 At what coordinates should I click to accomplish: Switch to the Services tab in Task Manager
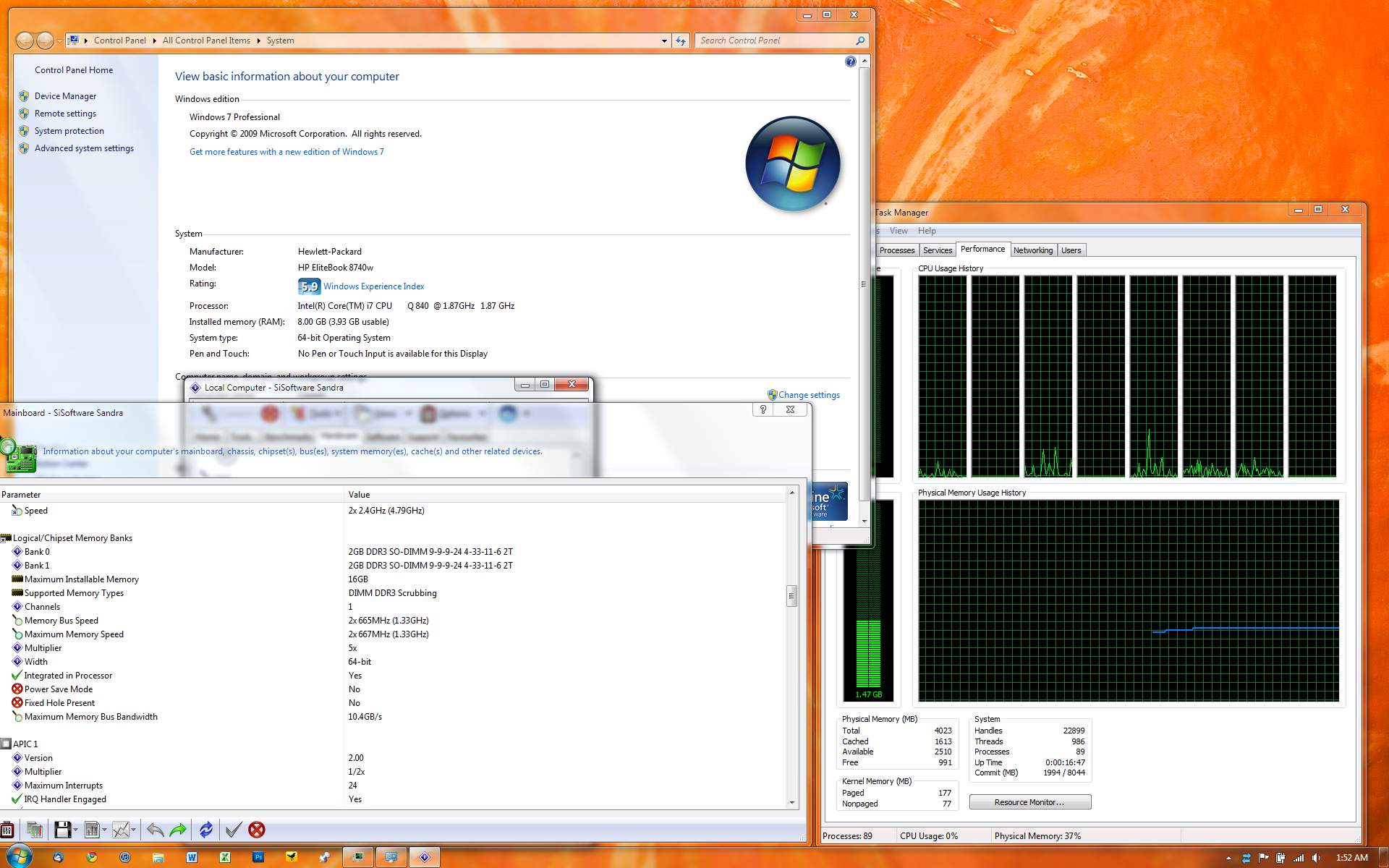[938, 250]
